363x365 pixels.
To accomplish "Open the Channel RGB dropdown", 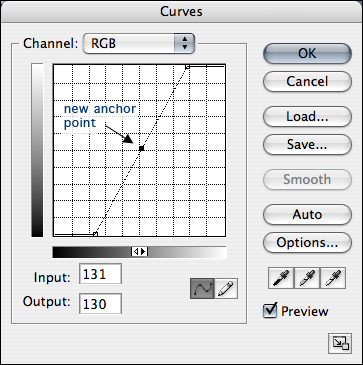I will [138, 43].
